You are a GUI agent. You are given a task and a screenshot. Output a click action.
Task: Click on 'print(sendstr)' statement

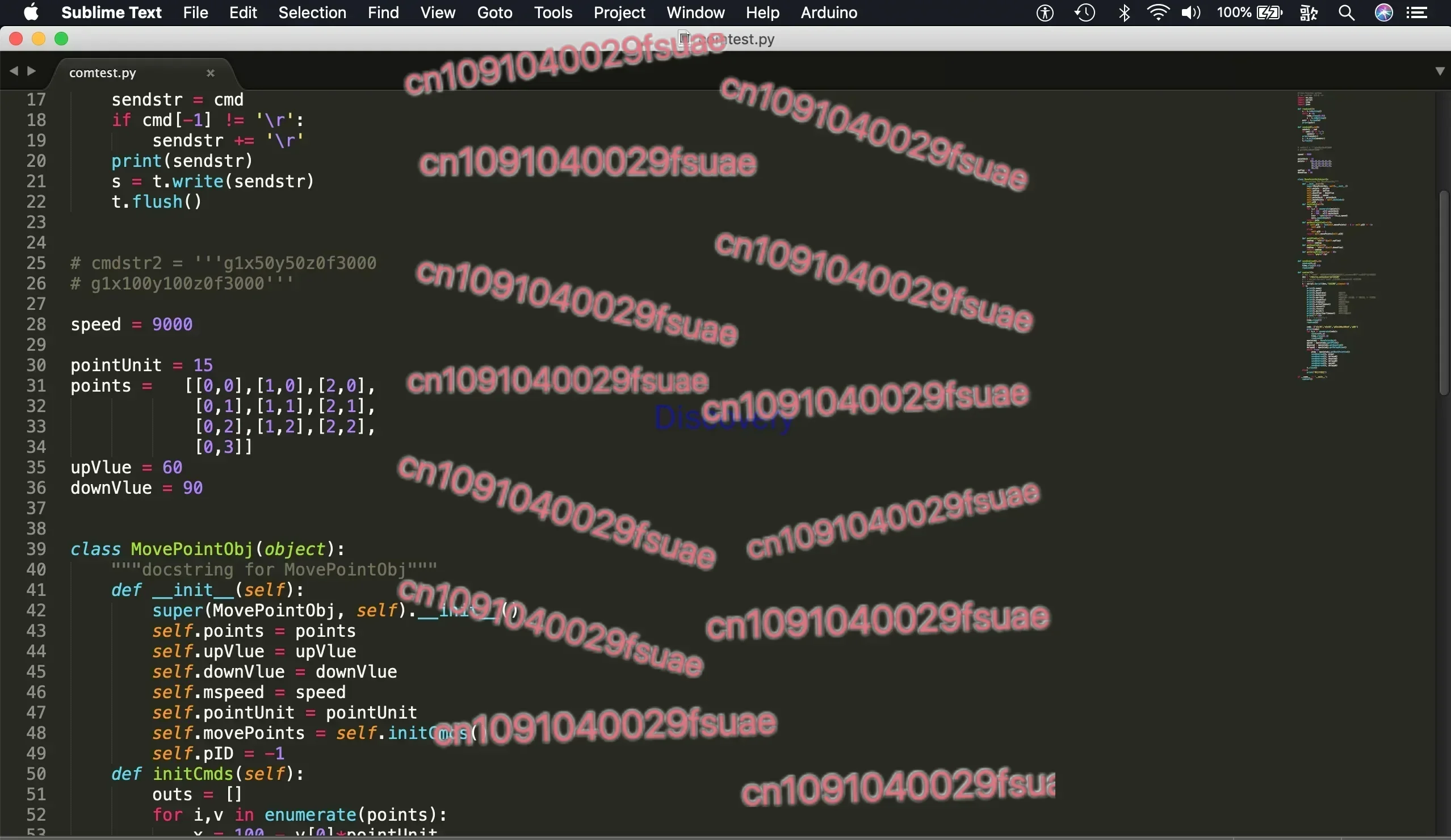(182, 161)
